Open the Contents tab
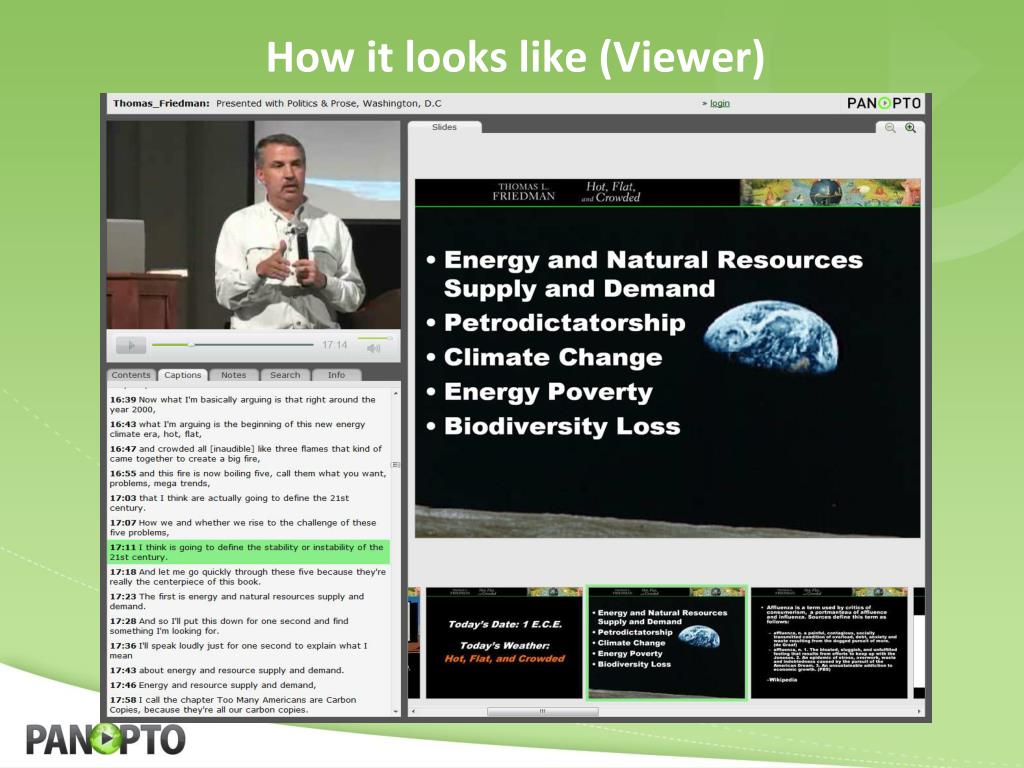The height and width of the screenshot is (768, 1024). (x=131, y=375)
